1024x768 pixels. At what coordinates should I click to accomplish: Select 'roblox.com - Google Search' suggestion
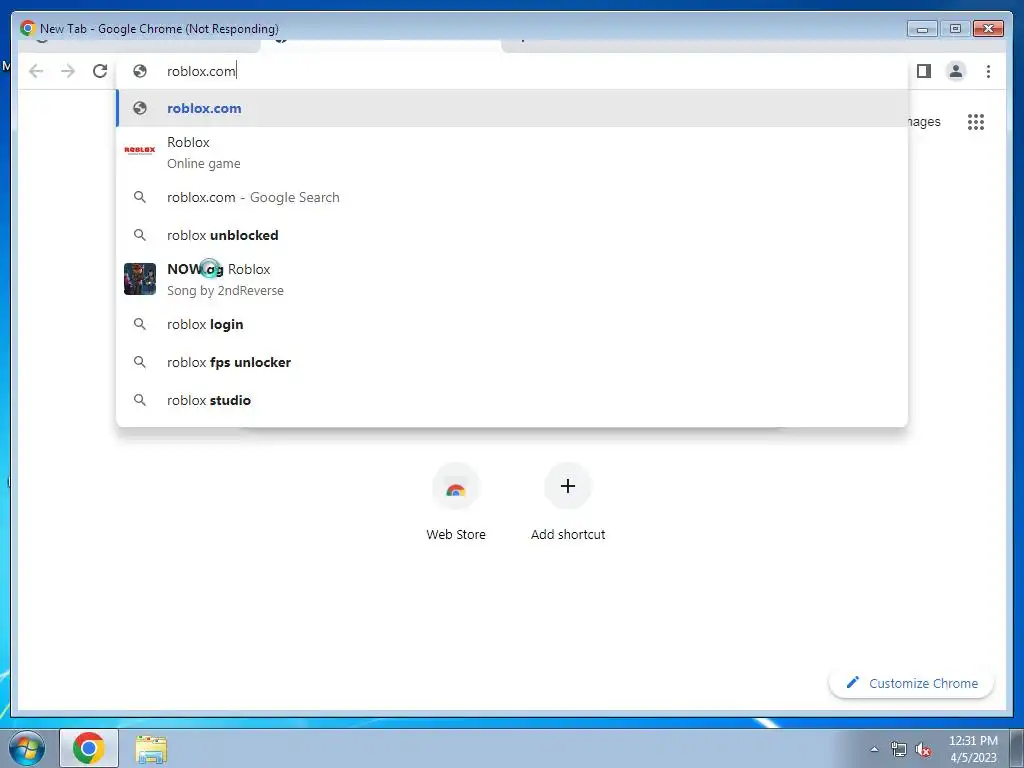click(x=513, y=197)
